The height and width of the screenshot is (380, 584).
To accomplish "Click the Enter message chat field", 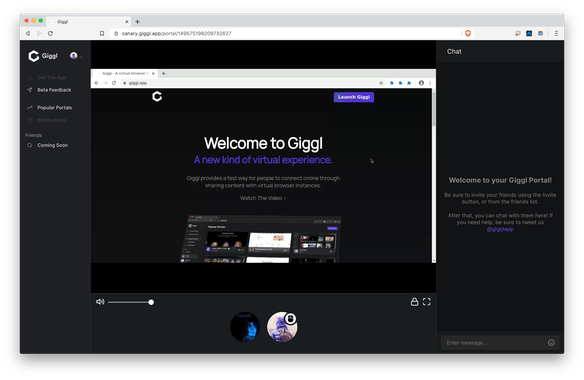I will point(495,343).
